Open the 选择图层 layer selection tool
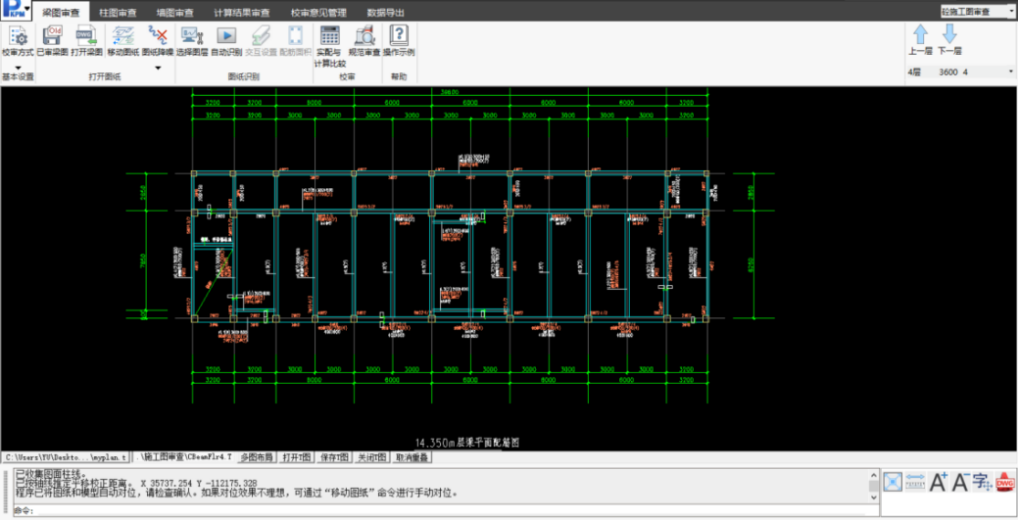The height and width of the screenshot is (520, 1018). click(x=192, y=41)
